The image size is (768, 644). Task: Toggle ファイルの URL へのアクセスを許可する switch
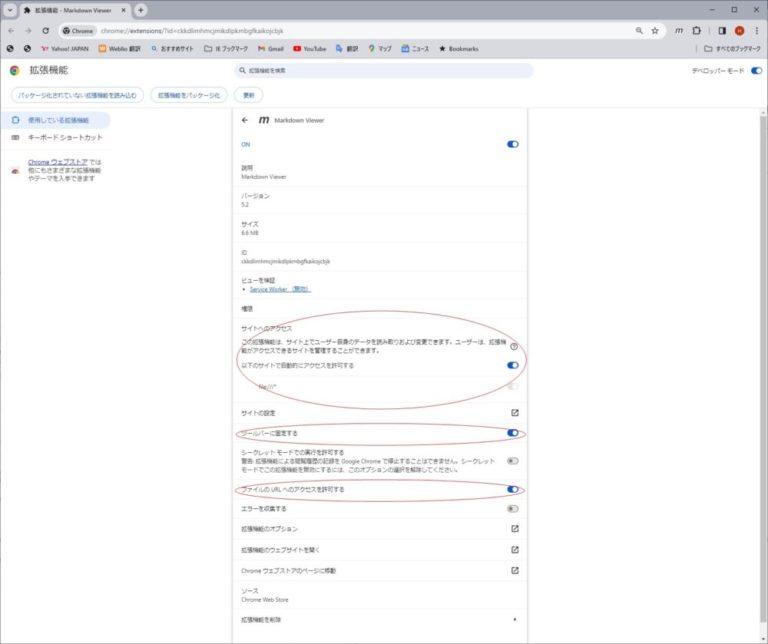tap(513, 489)
